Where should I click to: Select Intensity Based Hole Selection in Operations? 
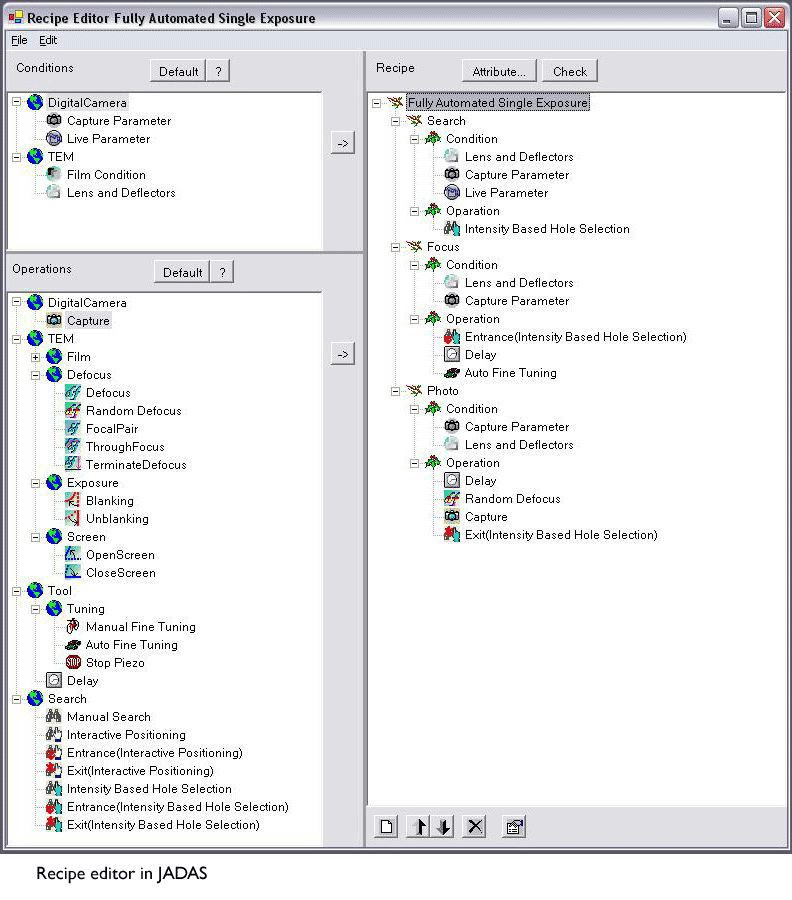pyautogui.click(x=149, y=789)
